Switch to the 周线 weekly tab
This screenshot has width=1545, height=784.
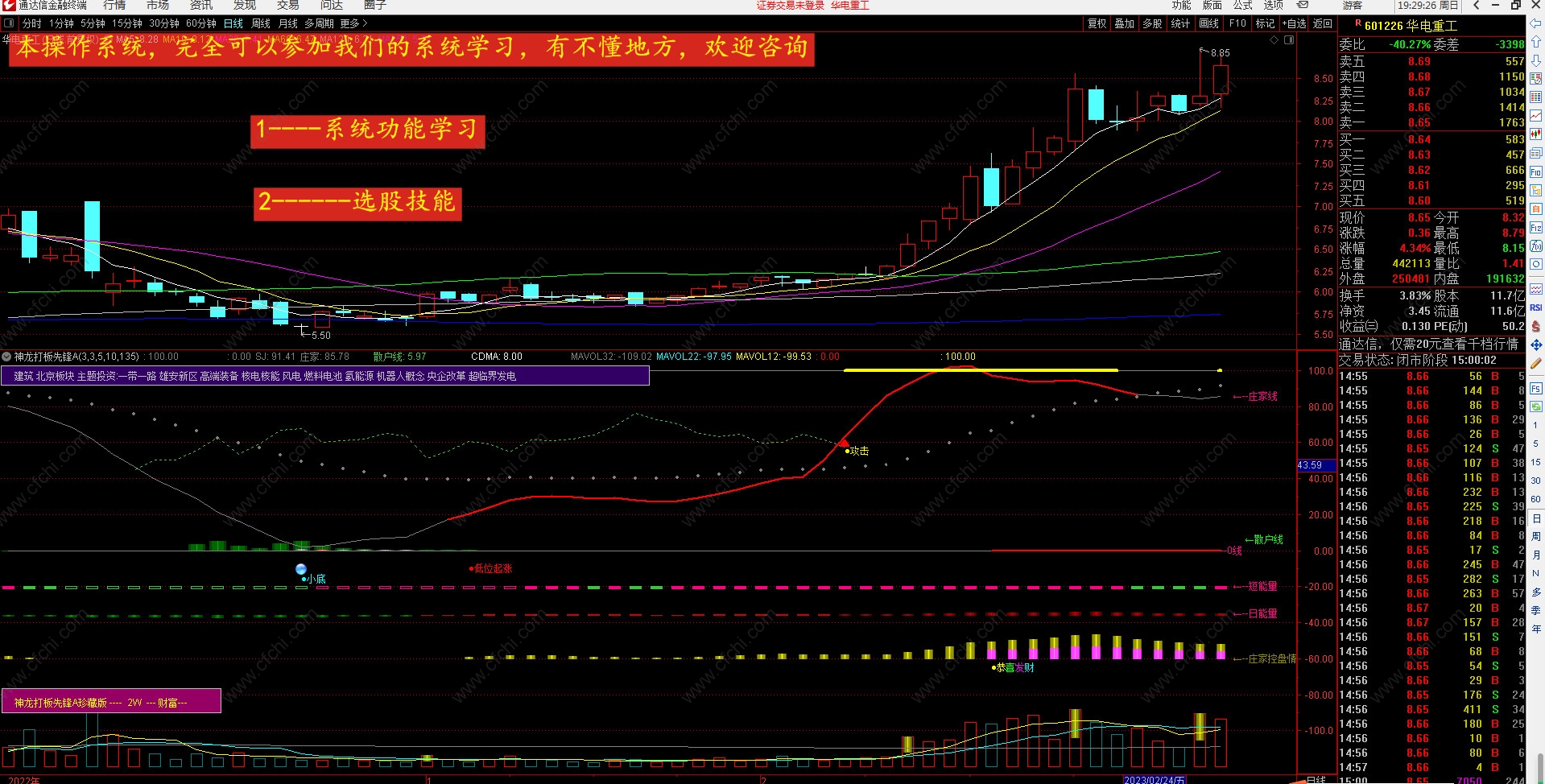point(261,23)
